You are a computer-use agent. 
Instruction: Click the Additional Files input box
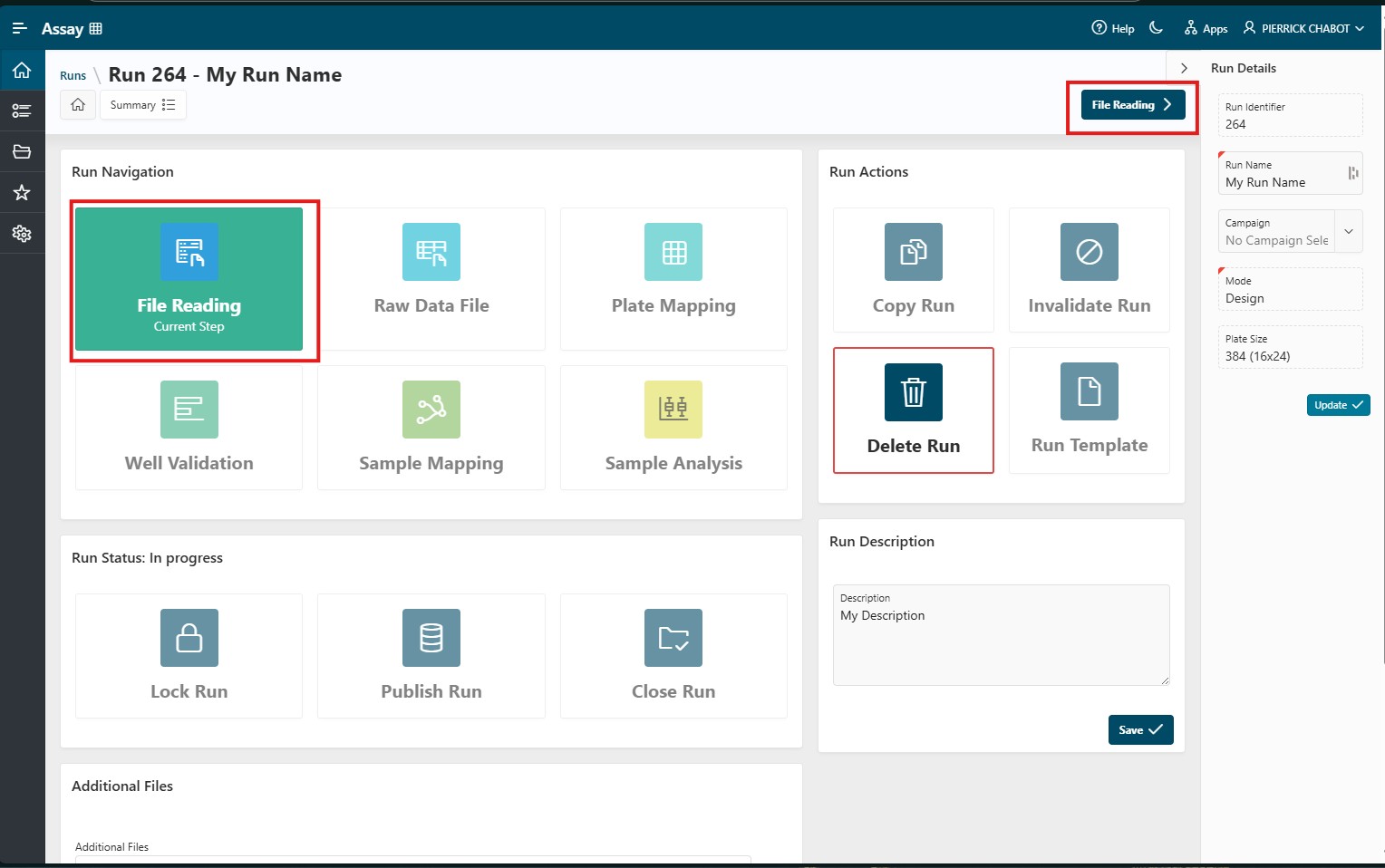413,860
